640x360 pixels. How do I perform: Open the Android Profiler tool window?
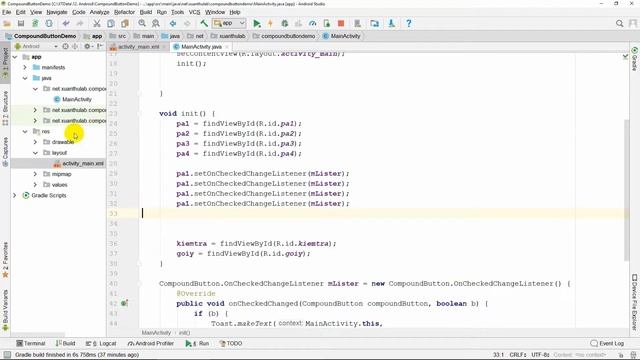[151, 343]
